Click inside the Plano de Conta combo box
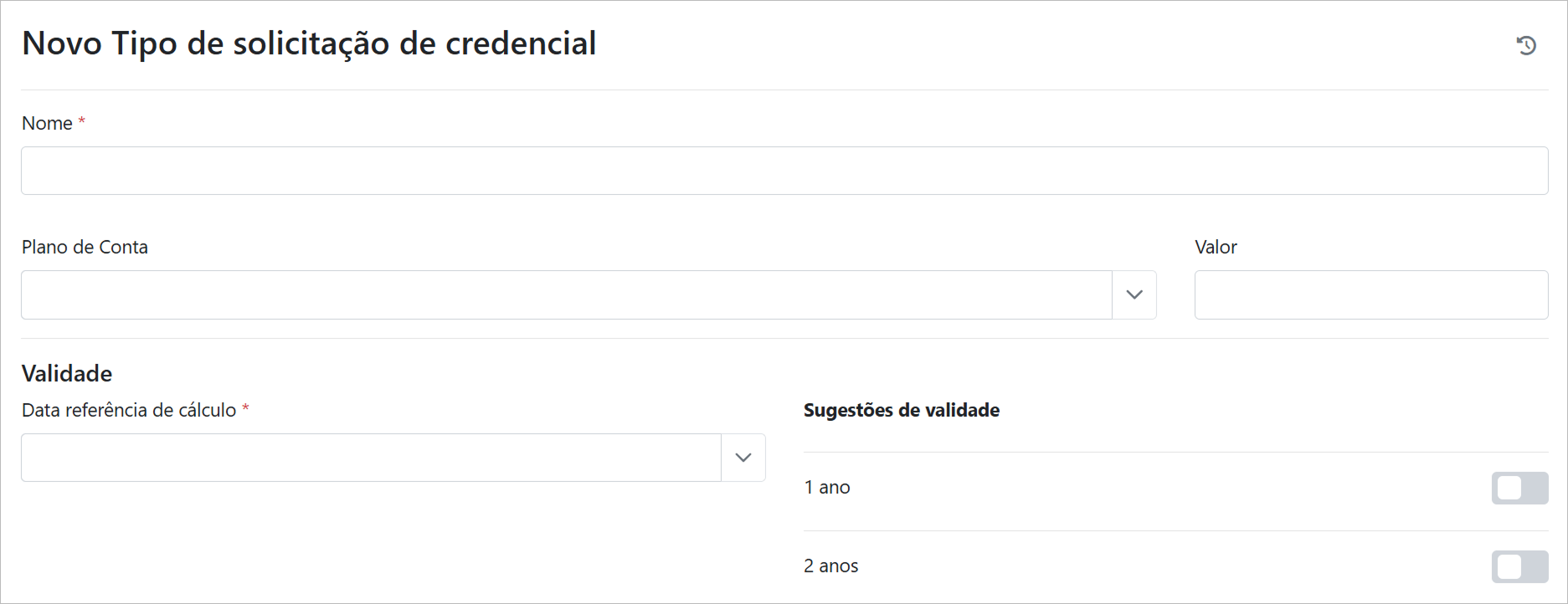The width and height of the screenshot is (1568, 604). [566, 294]
